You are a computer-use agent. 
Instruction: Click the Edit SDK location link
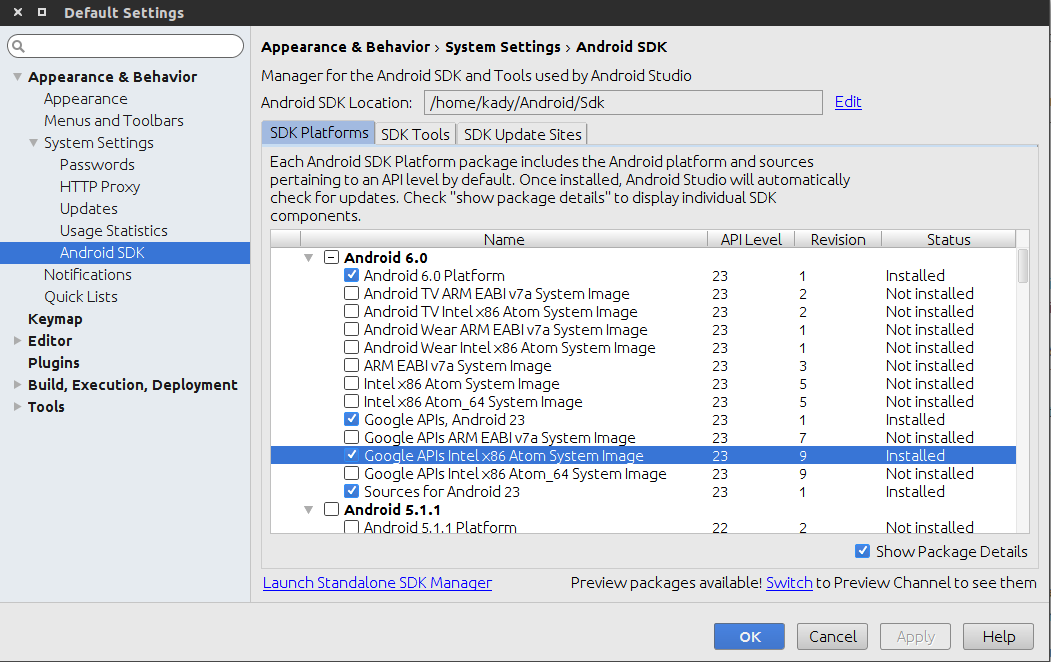tap(848, 102)
